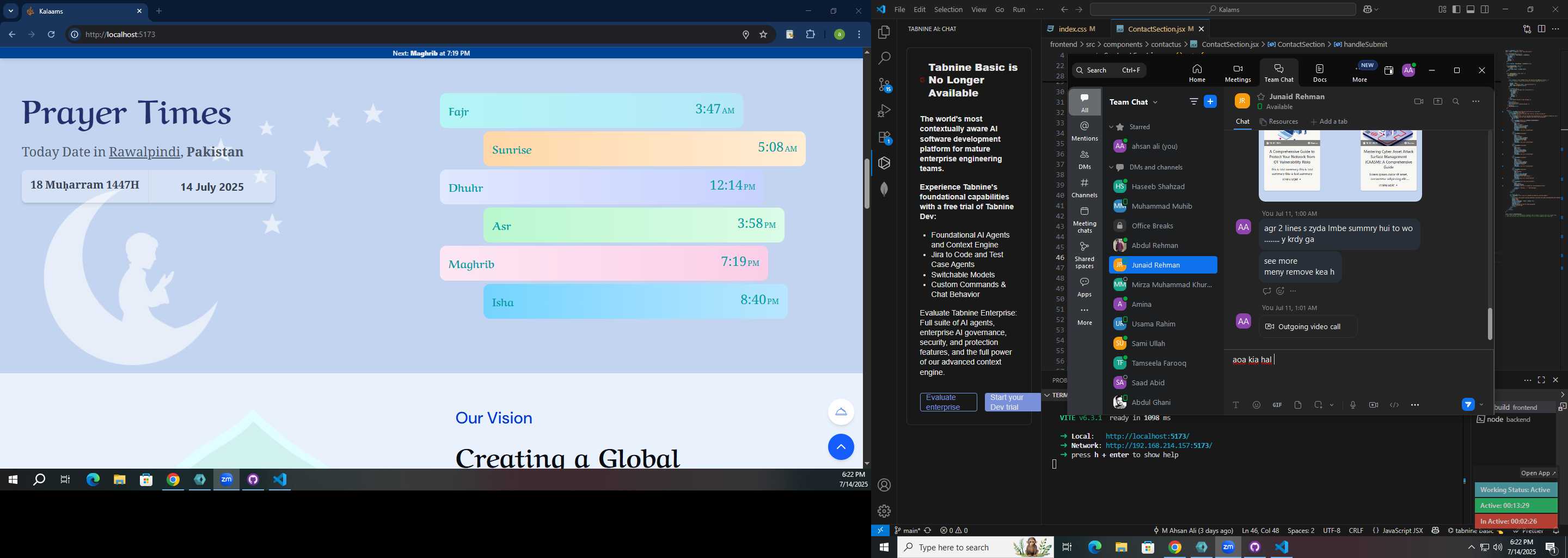Image resolution: width=1568 pixels, height=558 pixels.
Task: Click the VS Code minimap
Action: 1531,133
